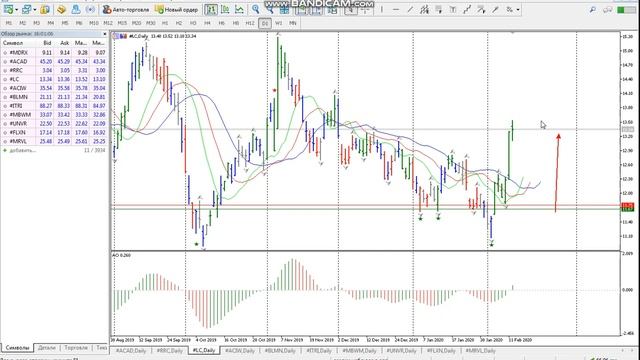The height and width of the screenshot is (360, 640).
Task: Select the M5 timeframe
Action: [x=65, y=23]
